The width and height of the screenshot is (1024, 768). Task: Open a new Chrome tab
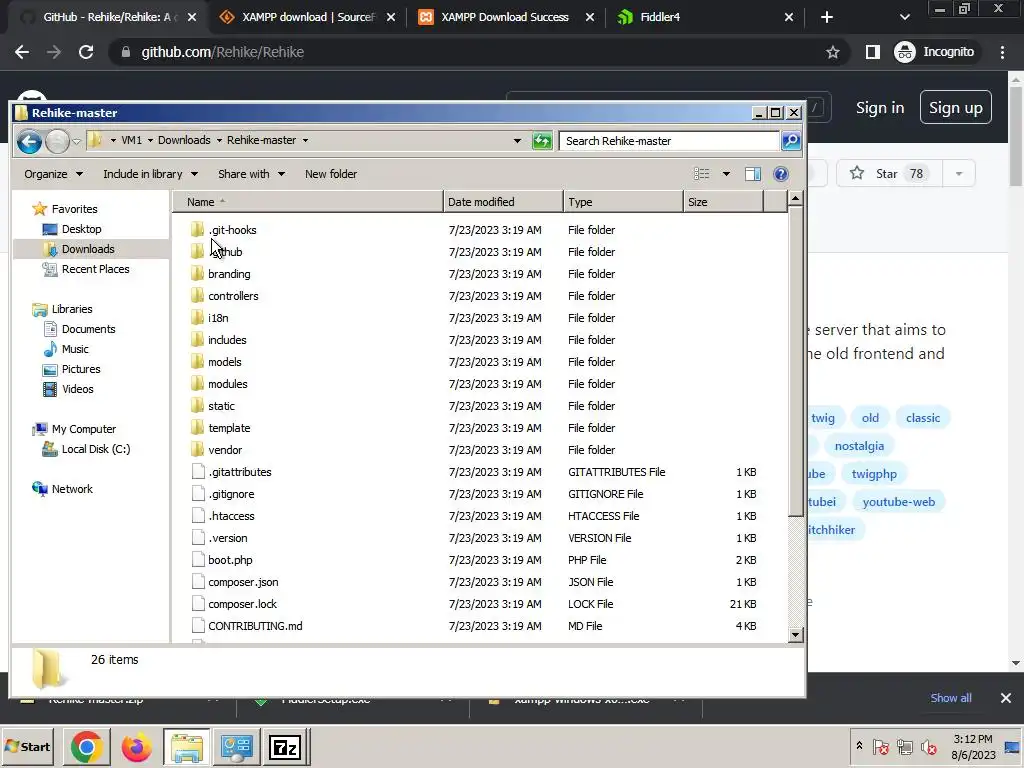(x=827, y=17)
